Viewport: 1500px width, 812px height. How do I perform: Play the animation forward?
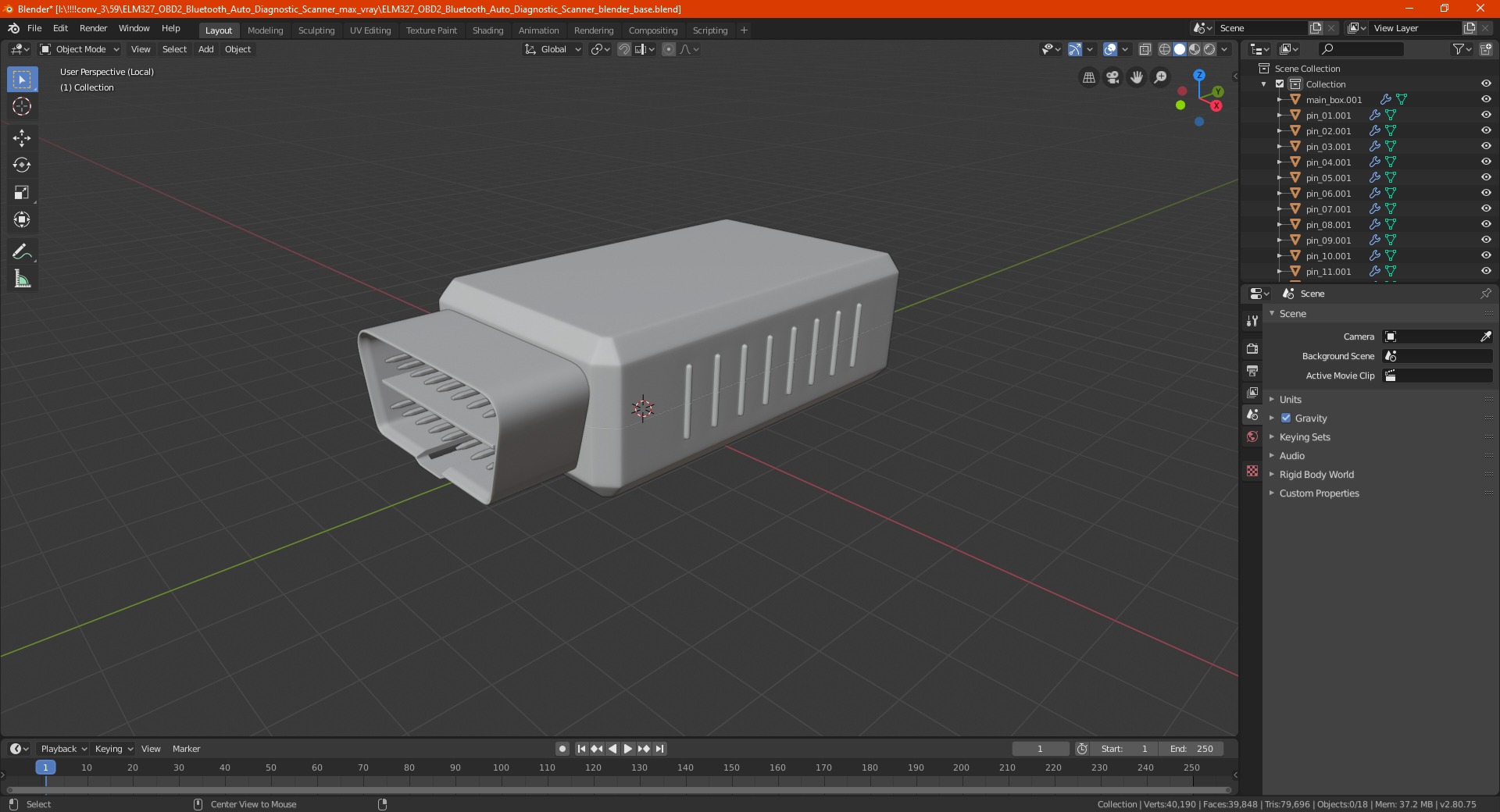(628, 749)
